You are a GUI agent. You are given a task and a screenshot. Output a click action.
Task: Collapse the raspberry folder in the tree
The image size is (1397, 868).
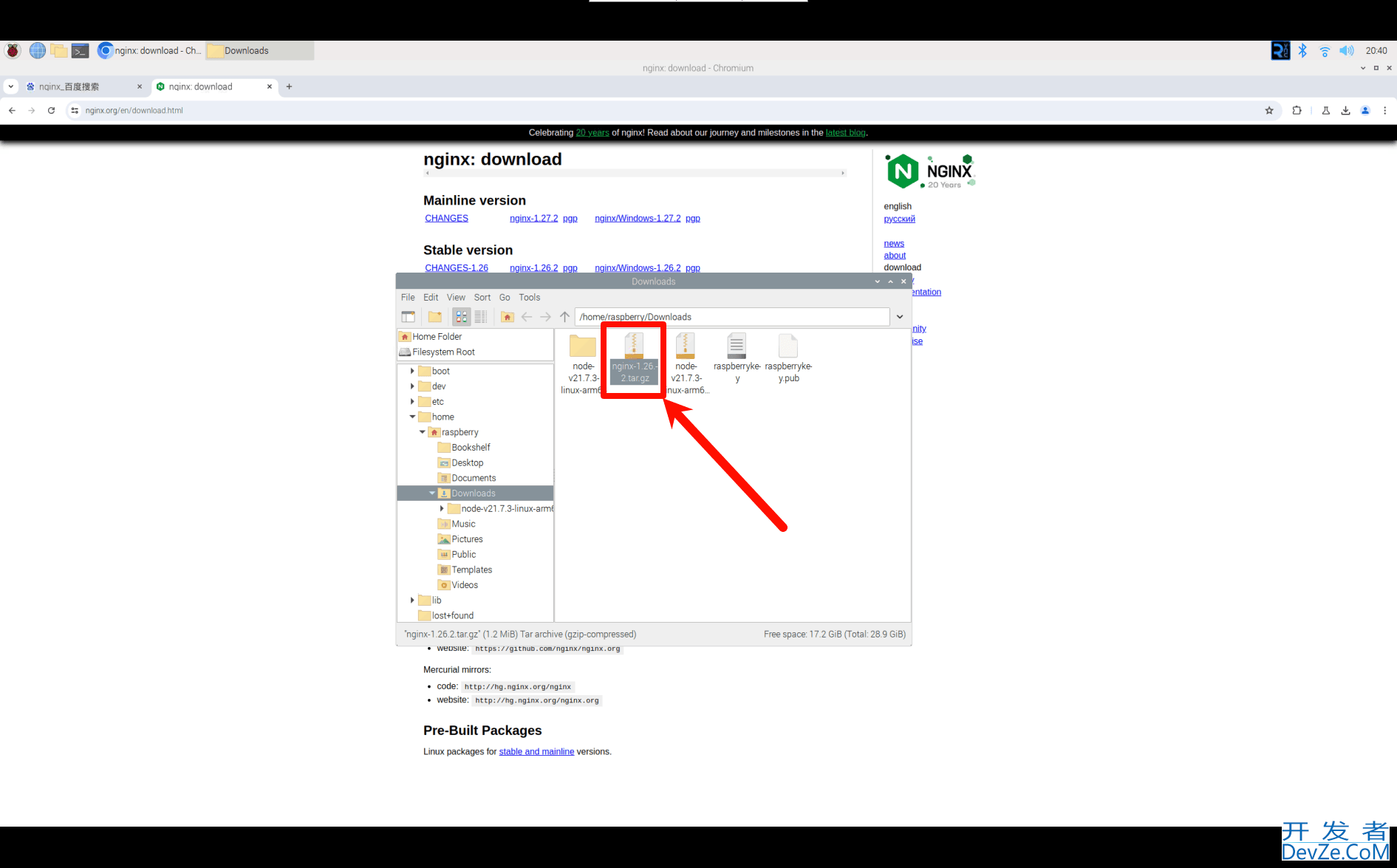(422, 432)
